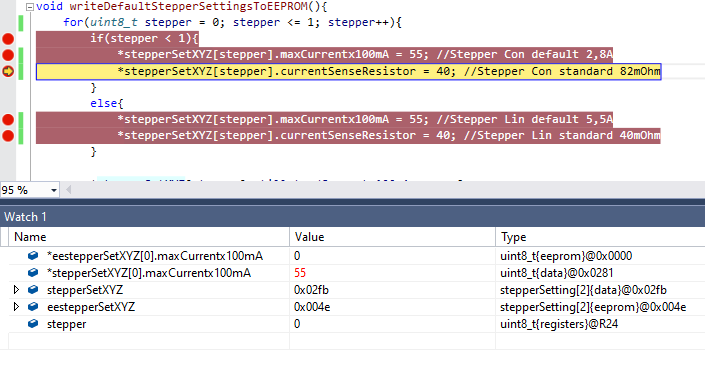Expand the eestepperSetXYZ watch entry
Screen dimensions: 705x366
(x=16, y=307)
